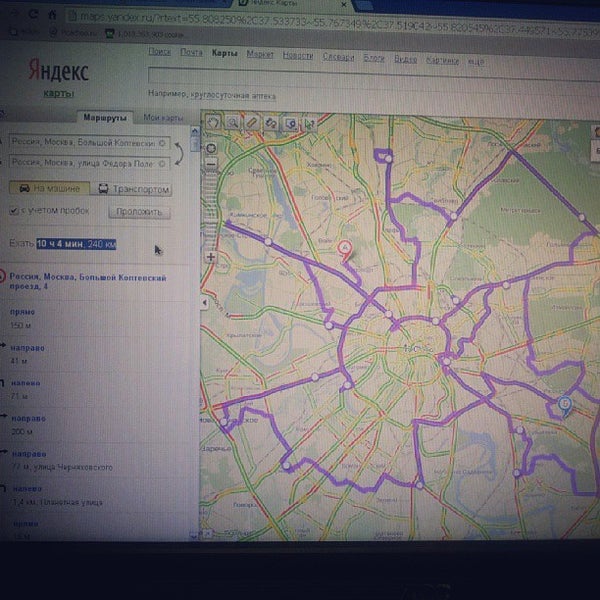This screenshot has width=600, height=600.
Task: Clear the улица Федора Поле destination field
Action: 162,164
